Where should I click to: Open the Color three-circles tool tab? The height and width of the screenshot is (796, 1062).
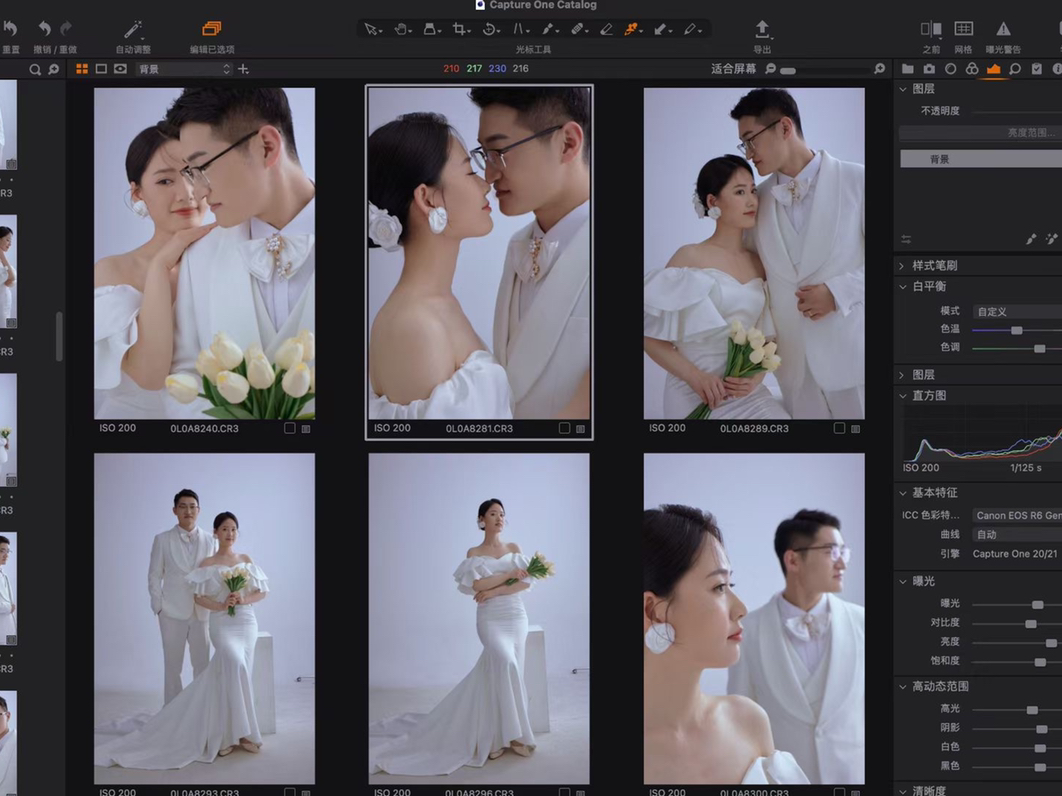point(972,68)
